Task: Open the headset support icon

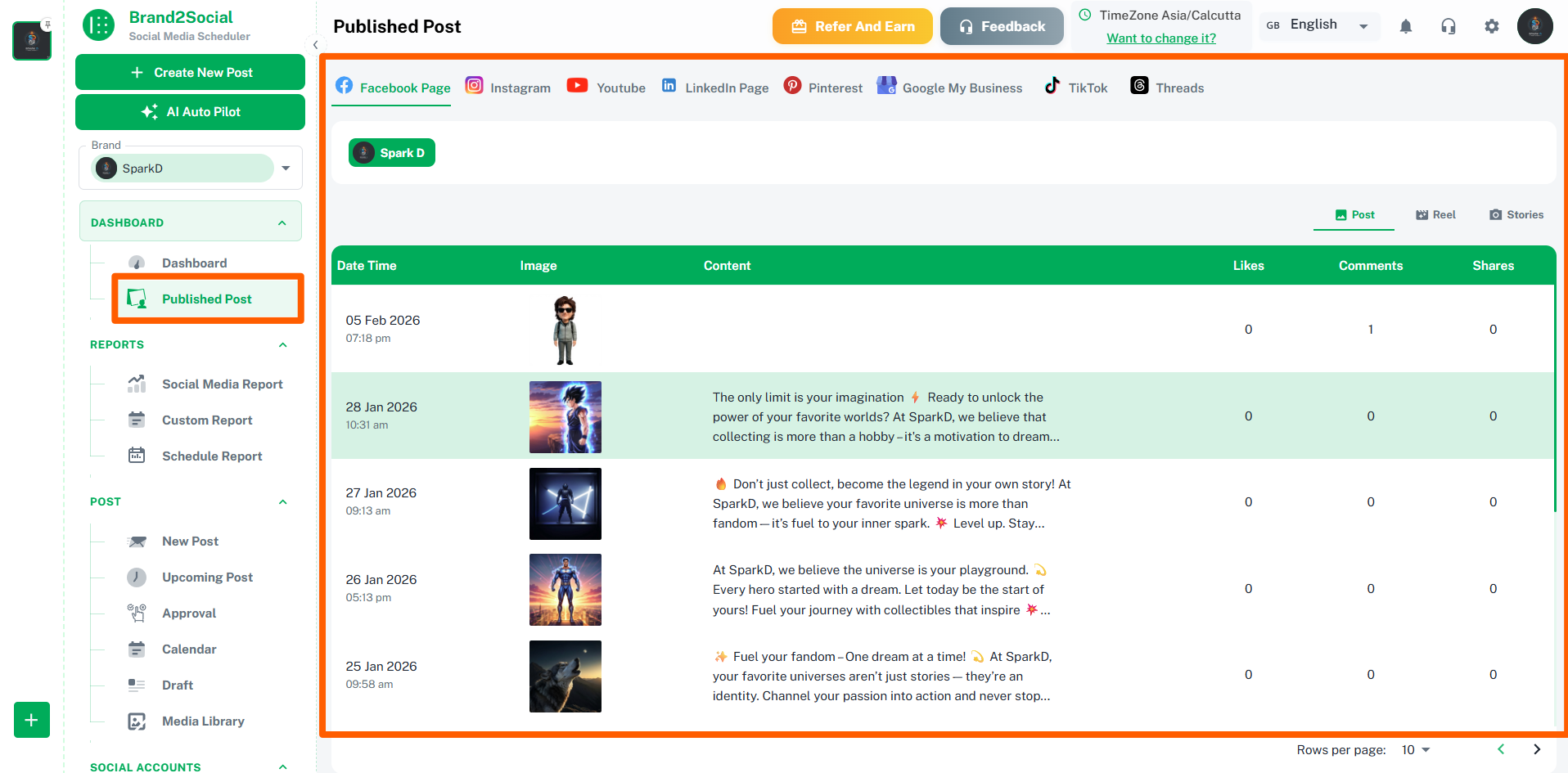Action: (1449, 26)
